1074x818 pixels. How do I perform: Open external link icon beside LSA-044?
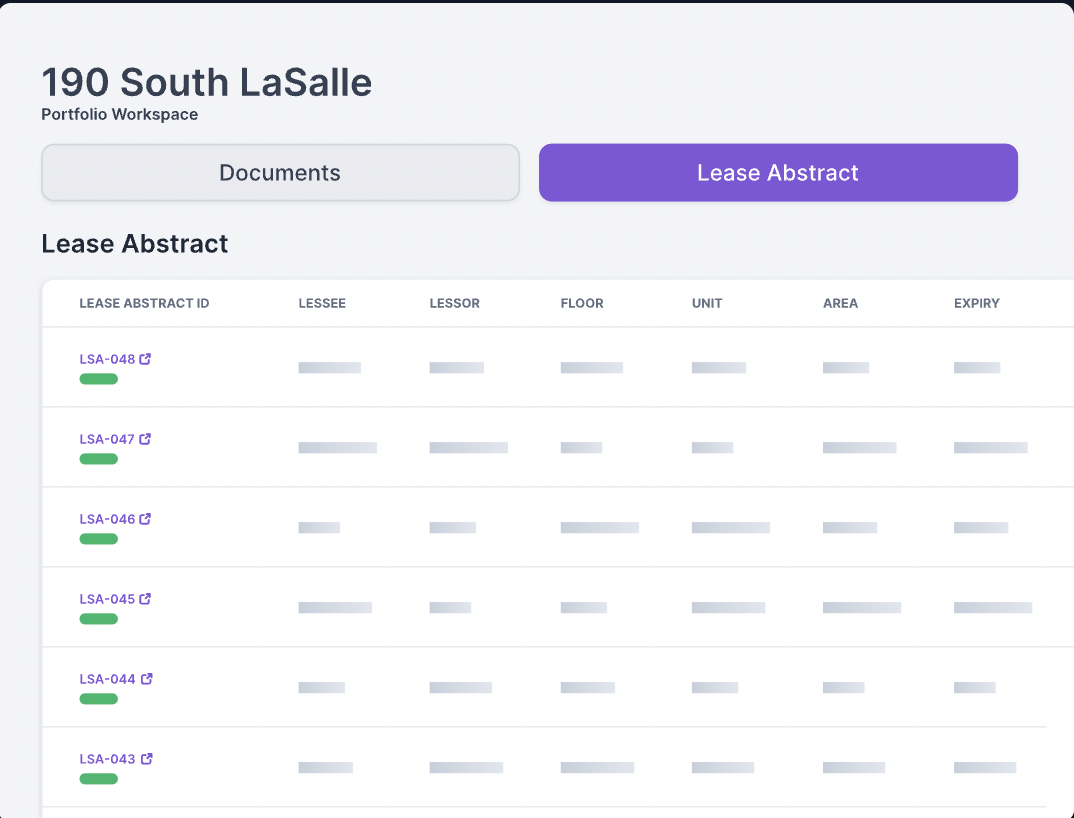coord(147,679)
